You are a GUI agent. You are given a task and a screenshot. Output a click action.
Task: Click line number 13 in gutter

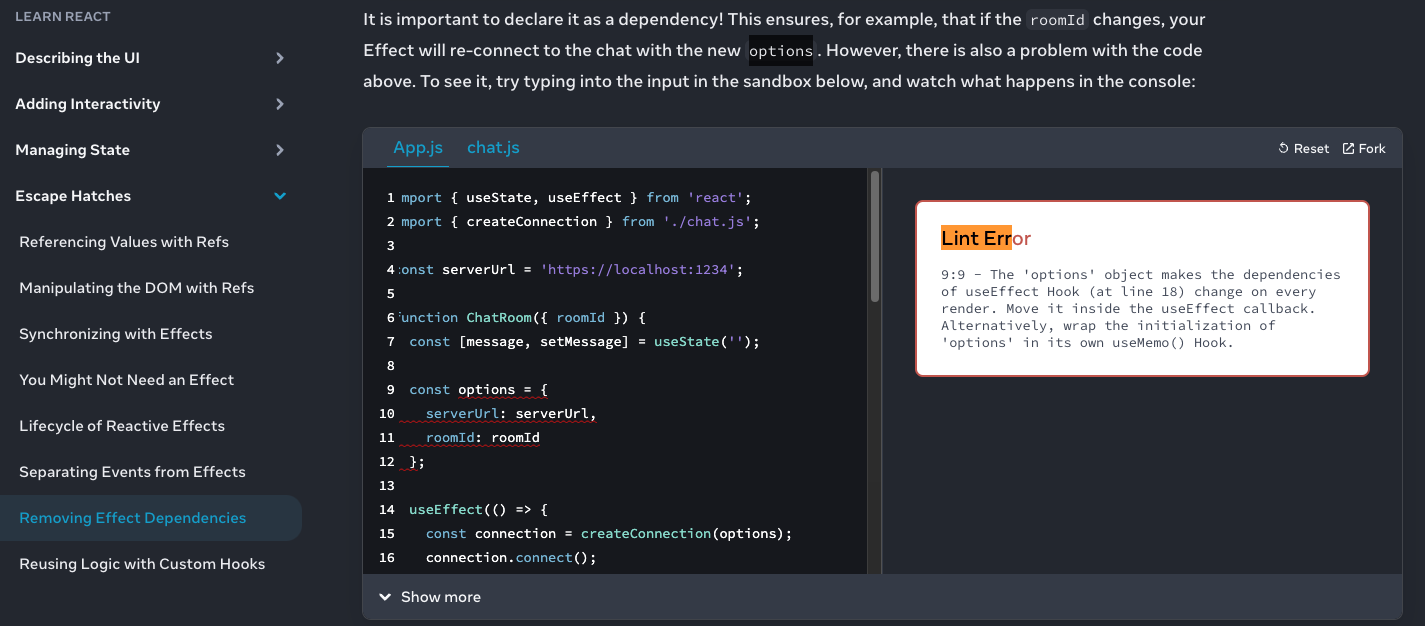pyautogui.click(x=387, y=486)
